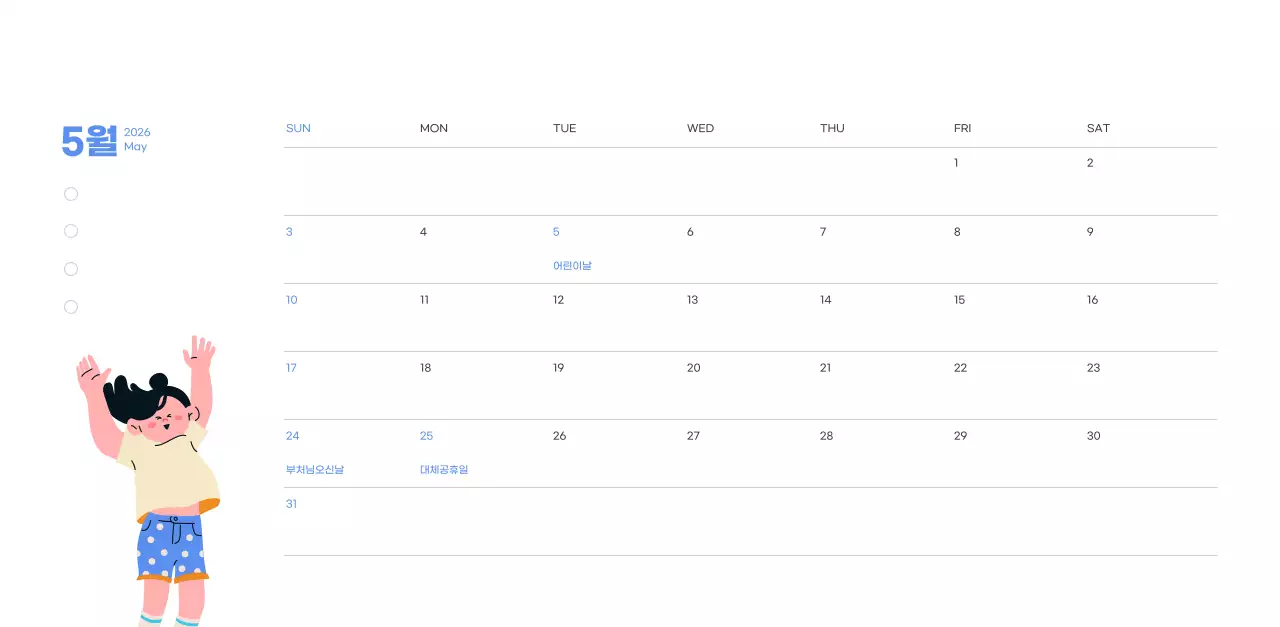This screenshot has height=627, width=1280.
Task: Select date 31 in the last row
Action: pos(291,504)
